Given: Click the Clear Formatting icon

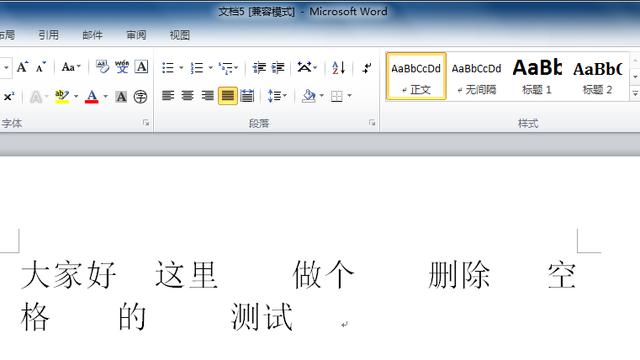Looking at the screenshot, I should [102, 67].
